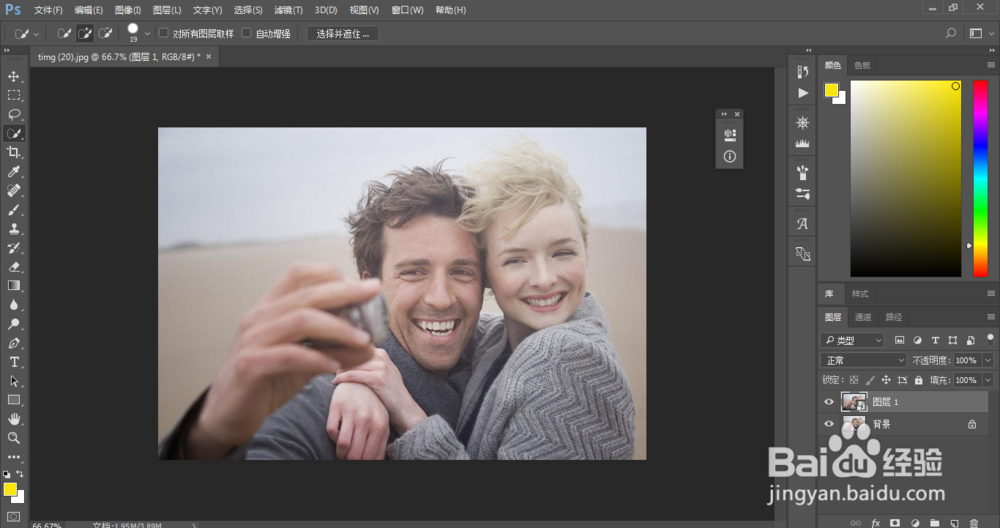The width and height of the screenshot is (1000, 528).
Task: Open 滤镜(T) menu
Action: point(288,10)
